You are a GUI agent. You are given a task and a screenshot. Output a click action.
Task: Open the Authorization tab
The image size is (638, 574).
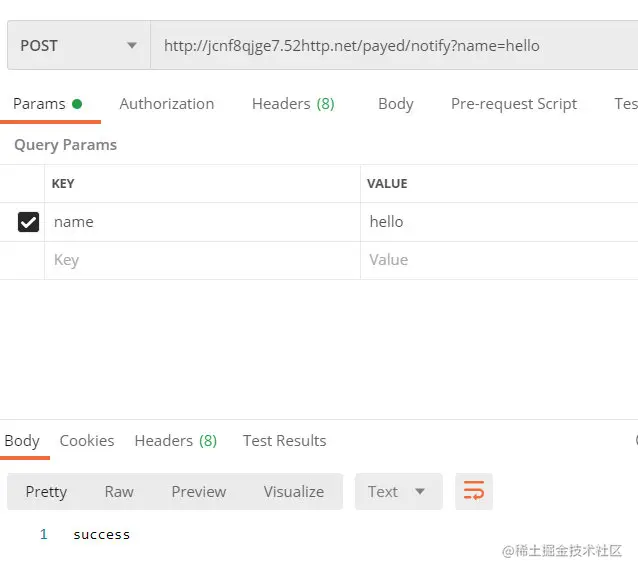[x=167, y=104]
